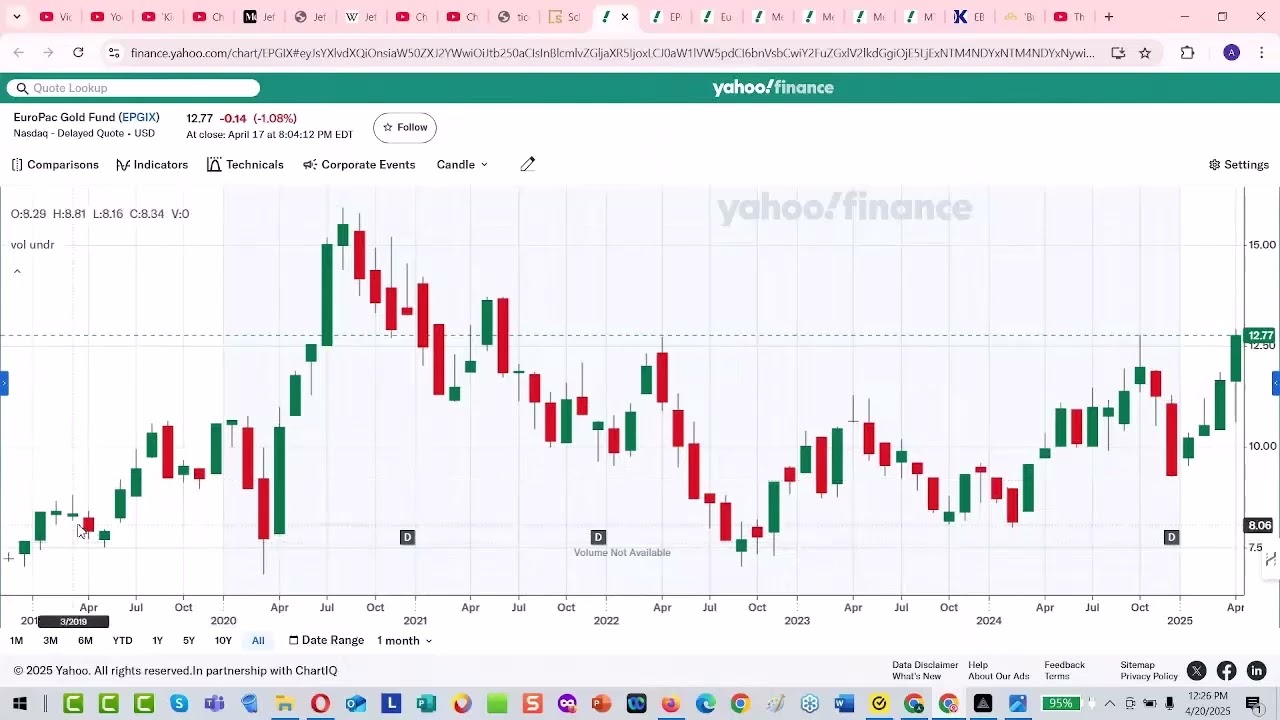Open chart Settings gear
This screenshot has width=1280, height=720.
[1239, 165]
